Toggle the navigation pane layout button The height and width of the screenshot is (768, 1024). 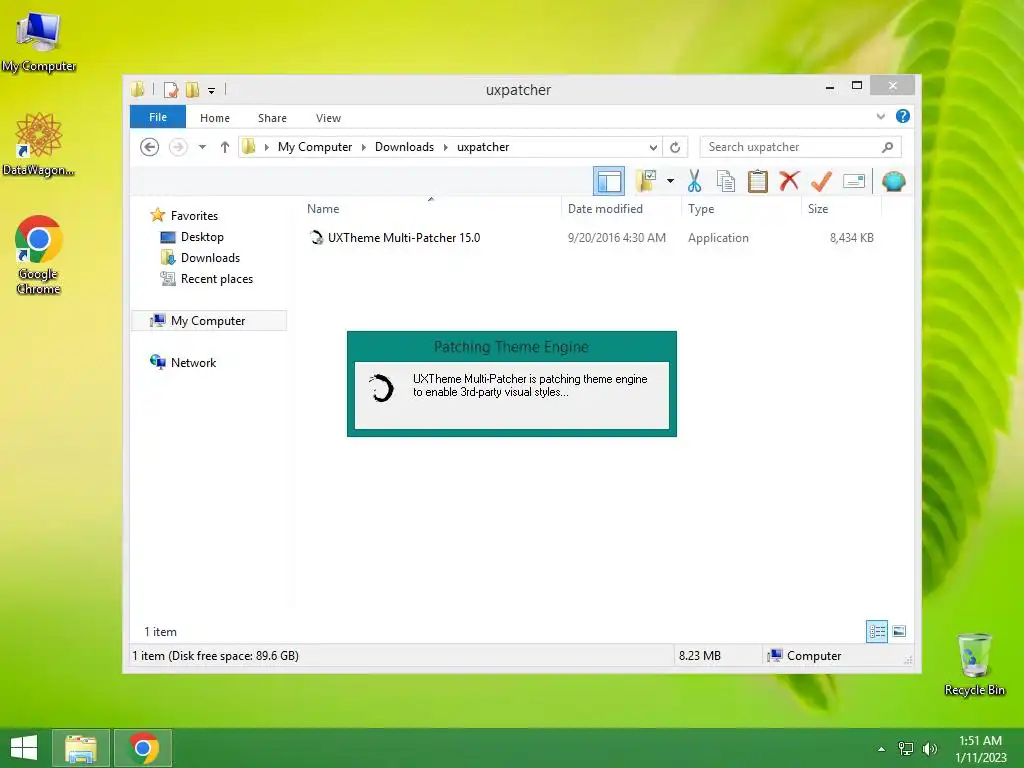[x=609, y=181]
